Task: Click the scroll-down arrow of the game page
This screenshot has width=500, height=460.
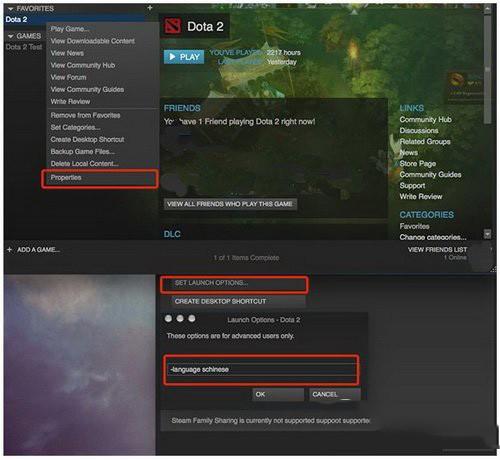Action: coord(487,234)
